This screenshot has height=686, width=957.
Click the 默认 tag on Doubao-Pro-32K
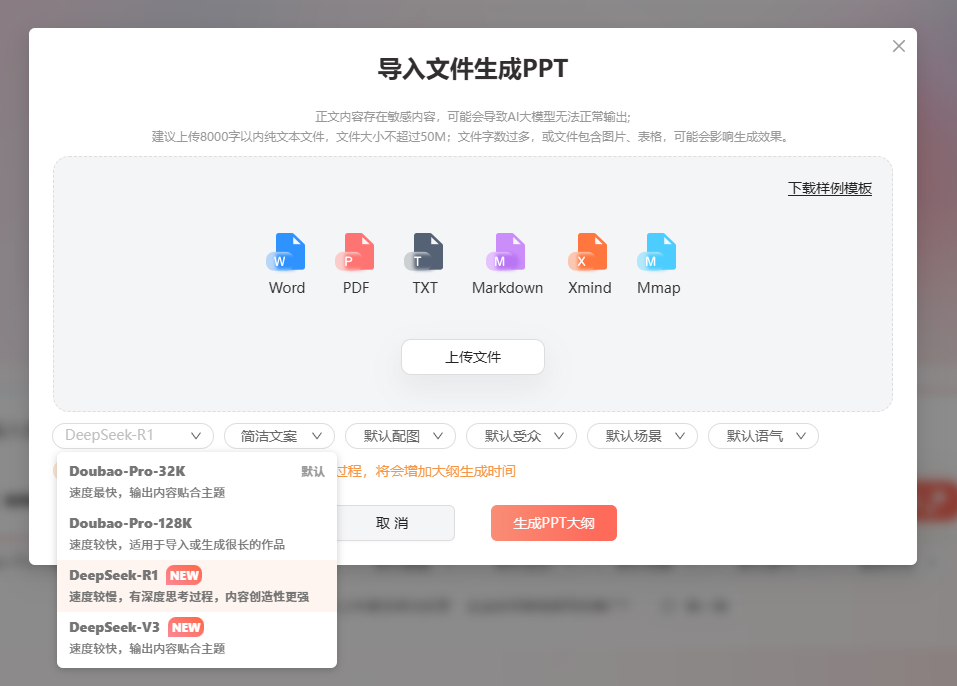pos(313,471)
